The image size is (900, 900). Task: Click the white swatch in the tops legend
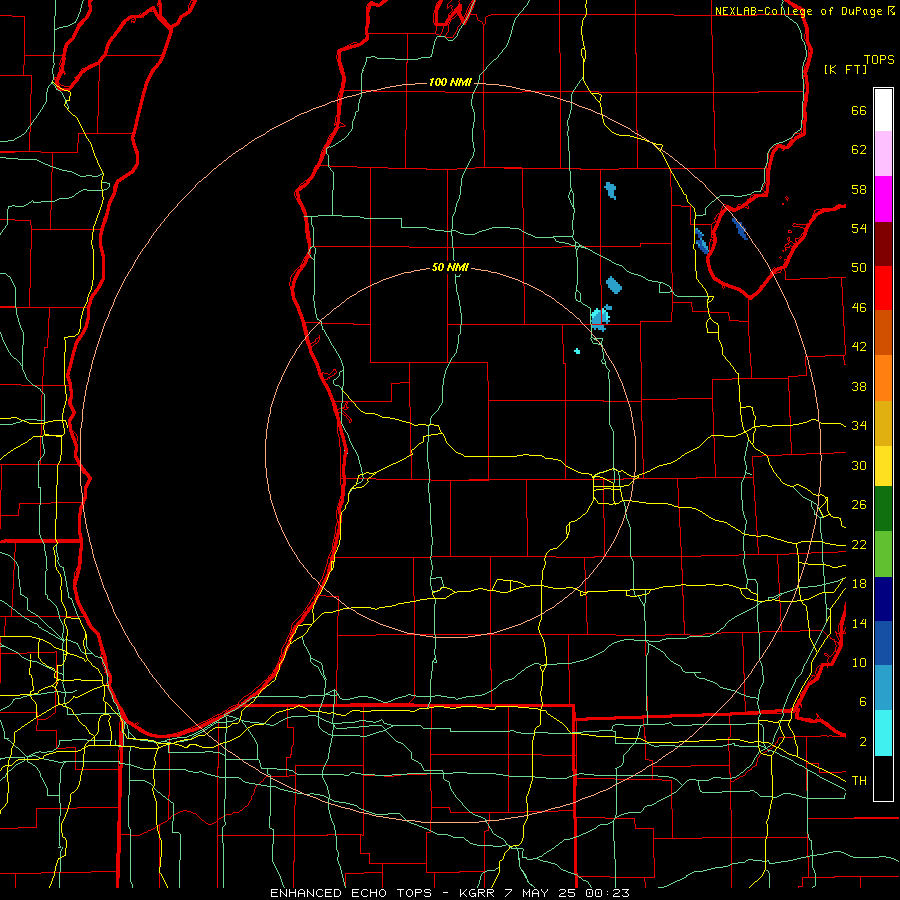pyautogui.click(x=883, y=110)
